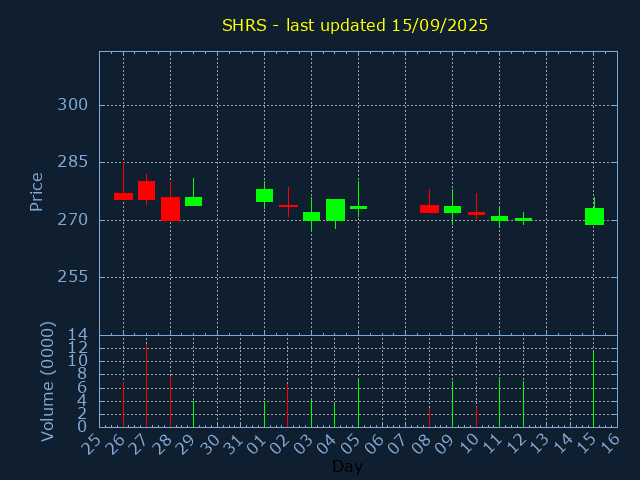This screenshot has width=640, height=480.
Task: Click the green volume bar for day 05
Action: 358,403
